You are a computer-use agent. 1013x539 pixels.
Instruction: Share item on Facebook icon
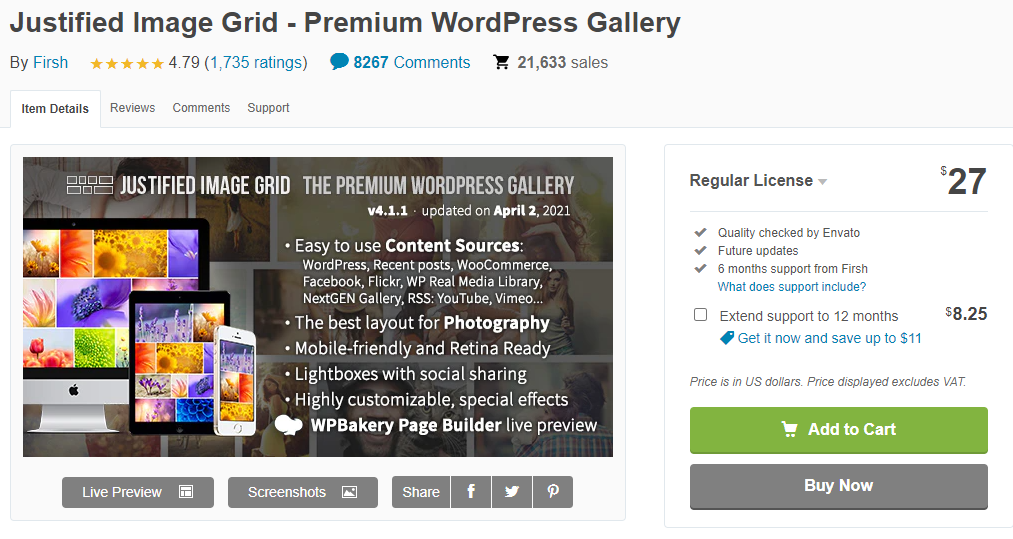[471, 492]
